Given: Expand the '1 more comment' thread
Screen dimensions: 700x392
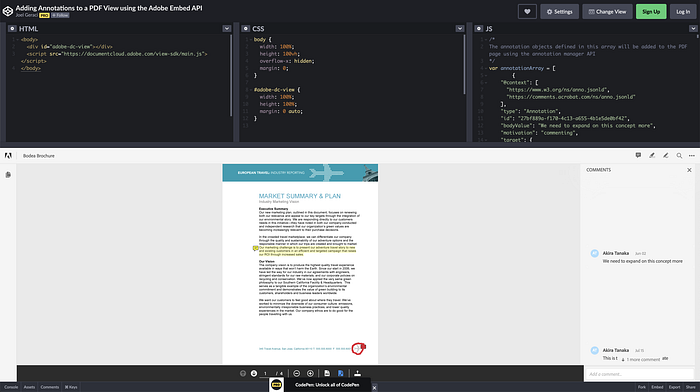Looking at the screenshot, I should pyautogui.click(x=641, y=359).
